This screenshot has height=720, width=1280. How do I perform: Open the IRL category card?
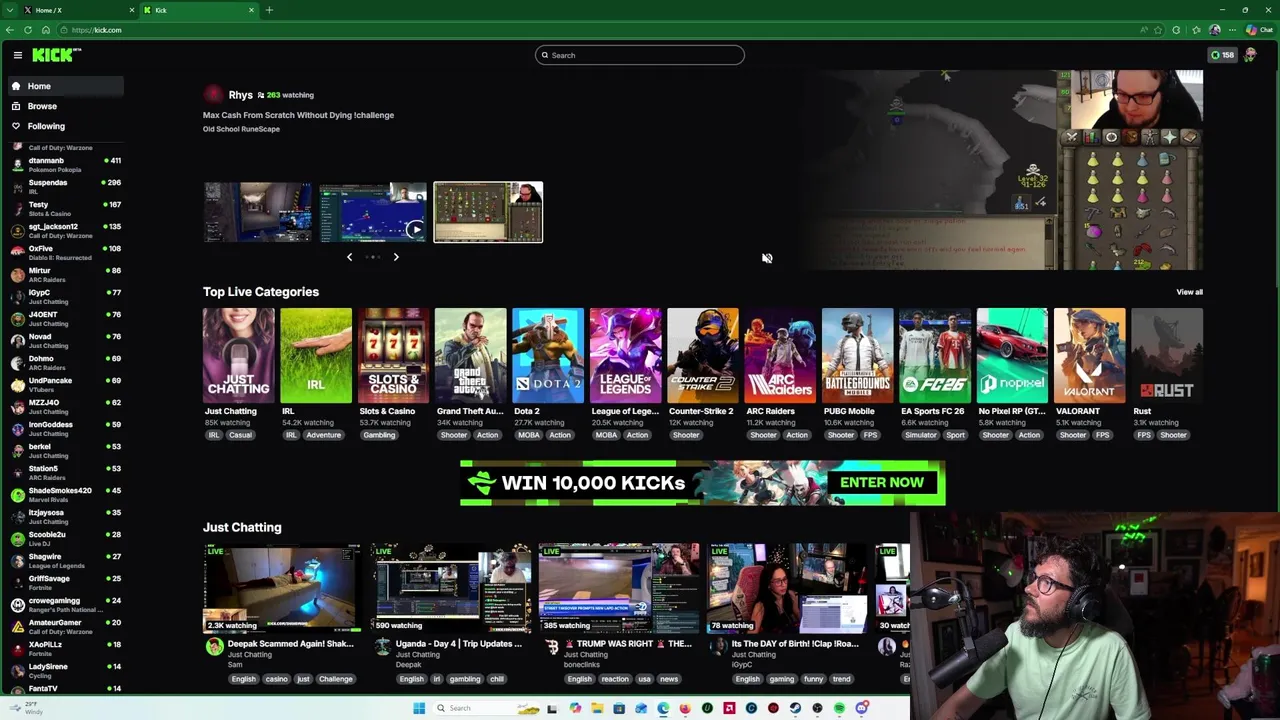(x=316, y=356)
